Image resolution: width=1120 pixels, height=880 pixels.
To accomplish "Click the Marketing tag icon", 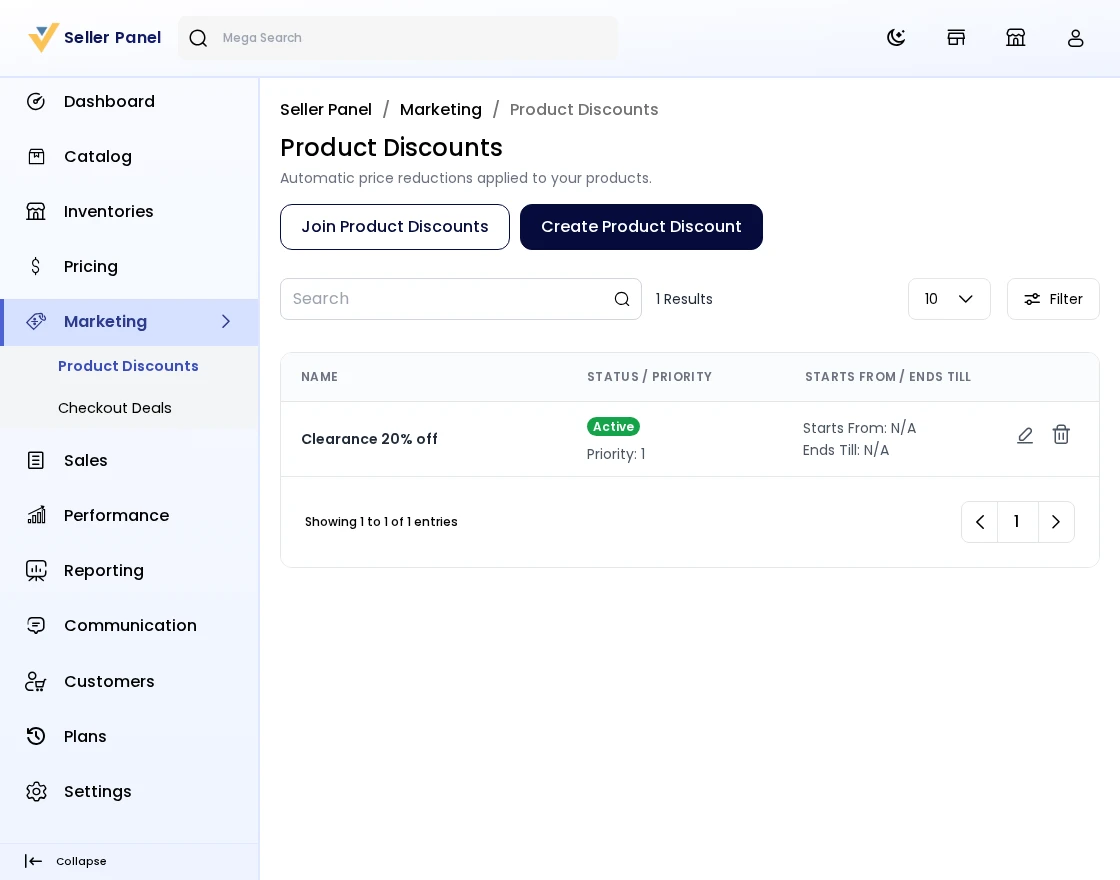I will pos(36,321).
